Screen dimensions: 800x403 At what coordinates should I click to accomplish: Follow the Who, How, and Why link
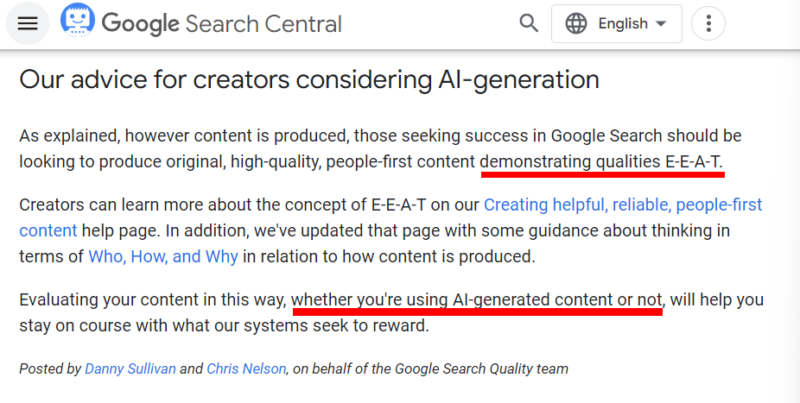[163, 256]
